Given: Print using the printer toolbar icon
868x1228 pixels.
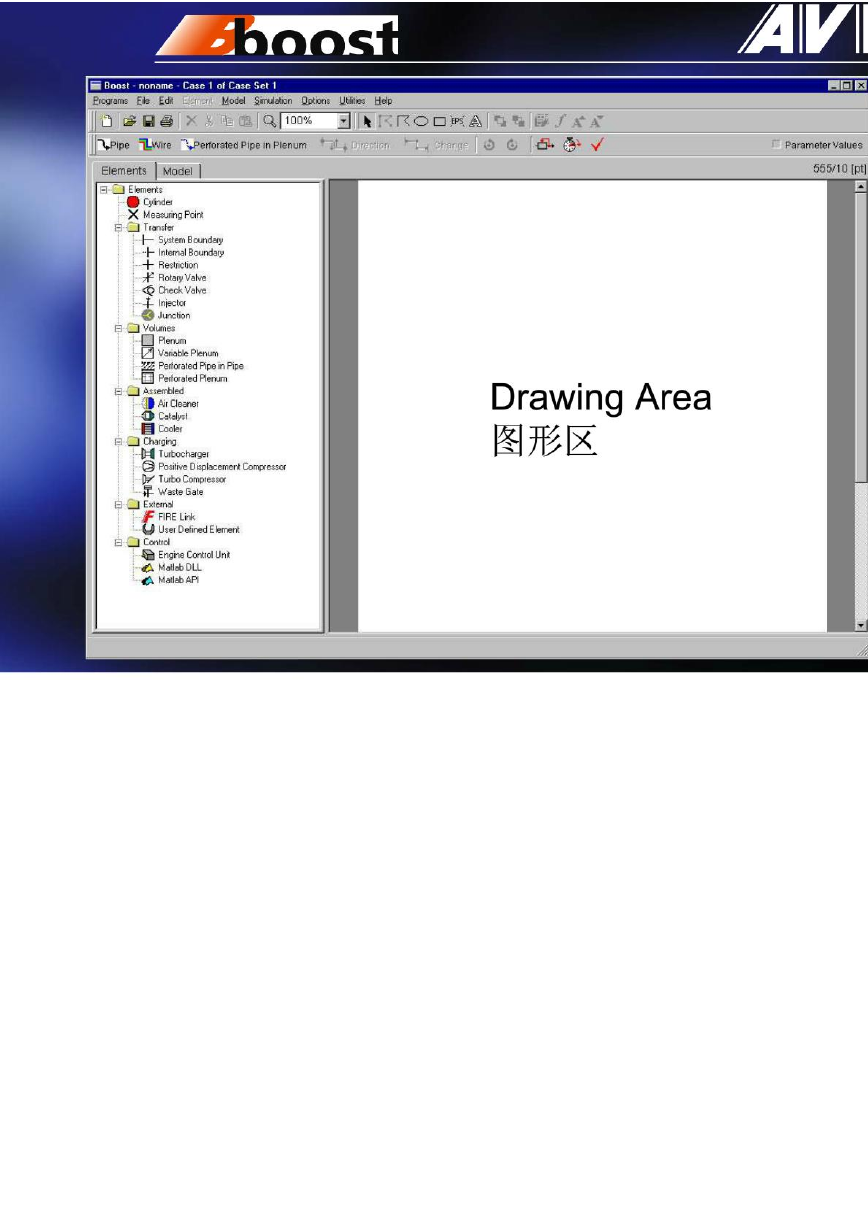Looking at the screenshot, I should [165, 121].
